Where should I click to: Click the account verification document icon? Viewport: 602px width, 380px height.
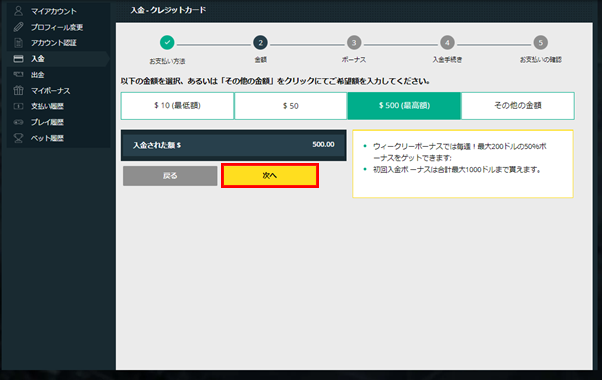[18, 43]
